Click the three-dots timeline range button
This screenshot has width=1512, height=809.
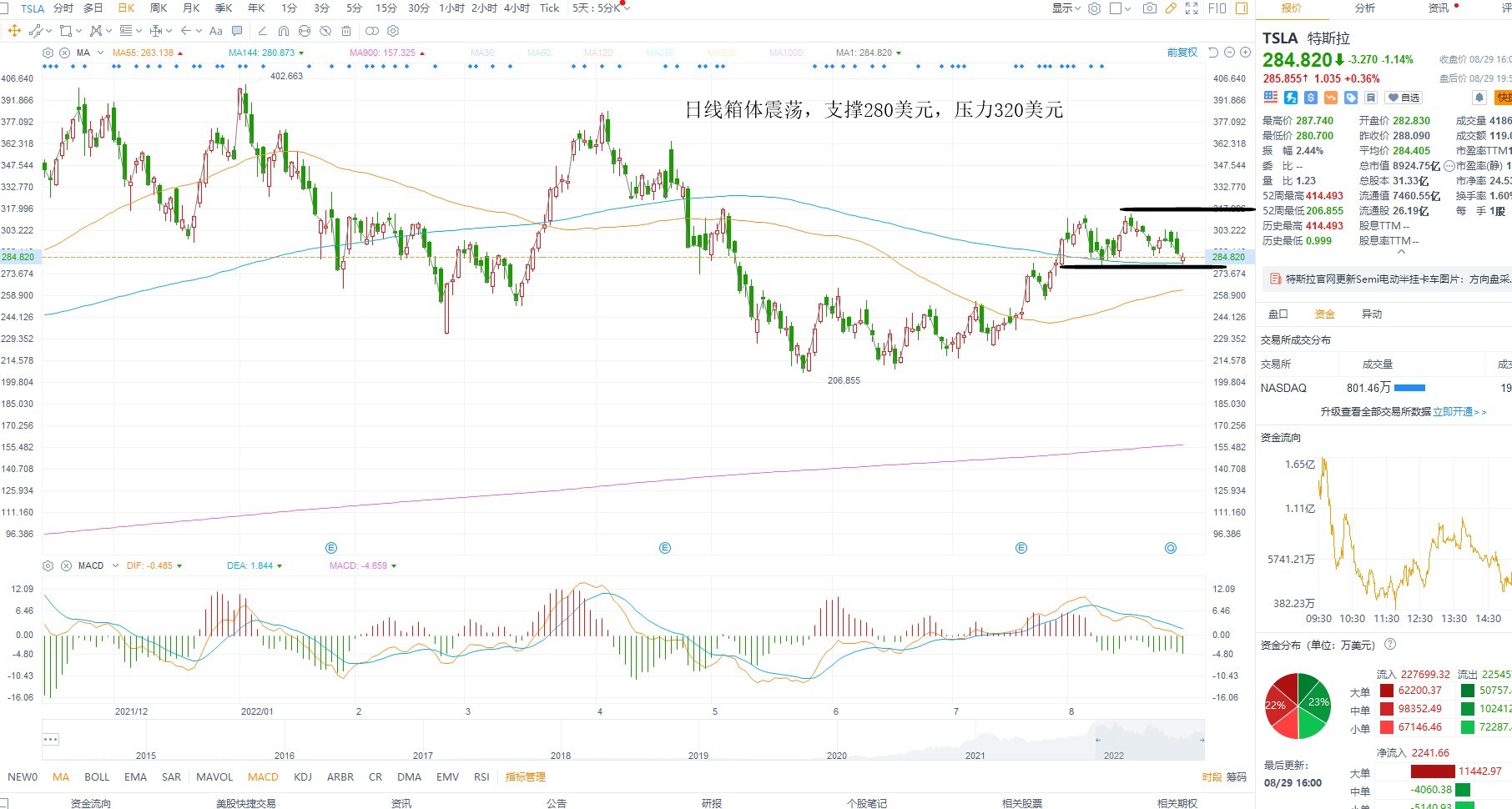pyautogui.click(x=51, y=739)
